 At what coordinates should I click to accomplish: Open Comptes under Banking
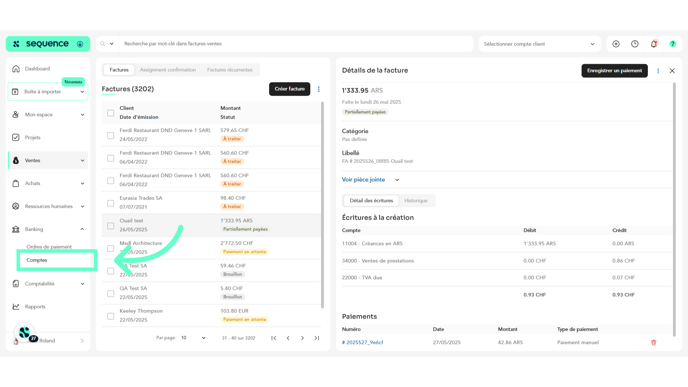[x=37, y=260]
